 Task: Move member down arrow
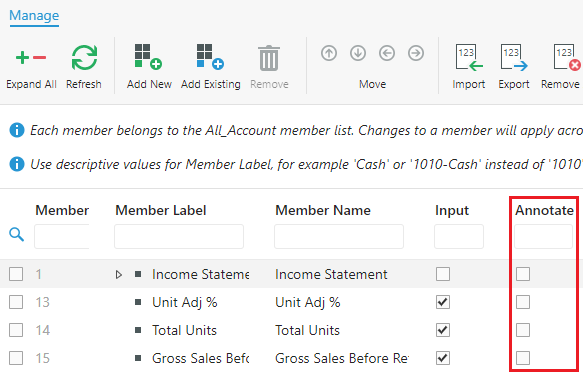click(358, 53)
